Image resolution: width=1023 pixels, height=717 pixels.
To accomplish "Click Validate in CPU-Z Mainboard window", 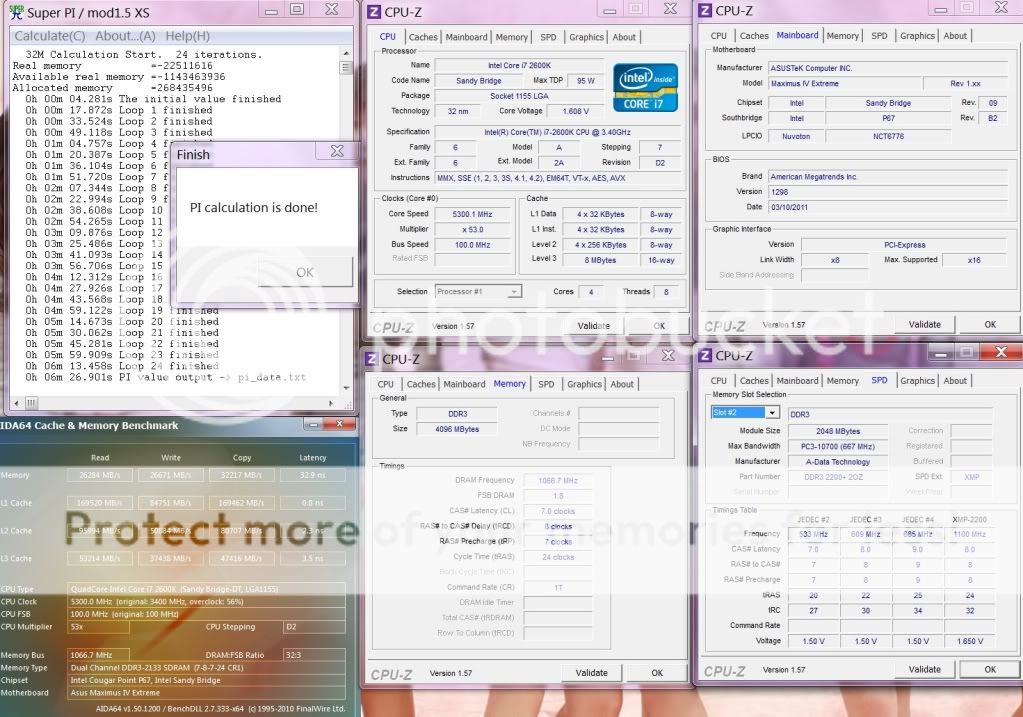I will [x=925, y=324].
